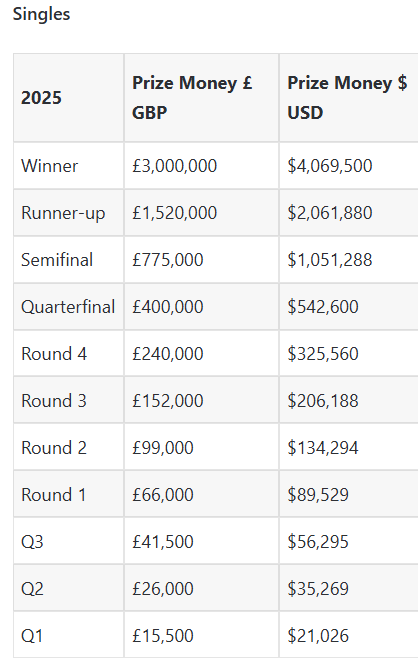Viewport: 418px width, 663px height.
Task: Select the Quarterfinal row label
Action: pos(68,307)
